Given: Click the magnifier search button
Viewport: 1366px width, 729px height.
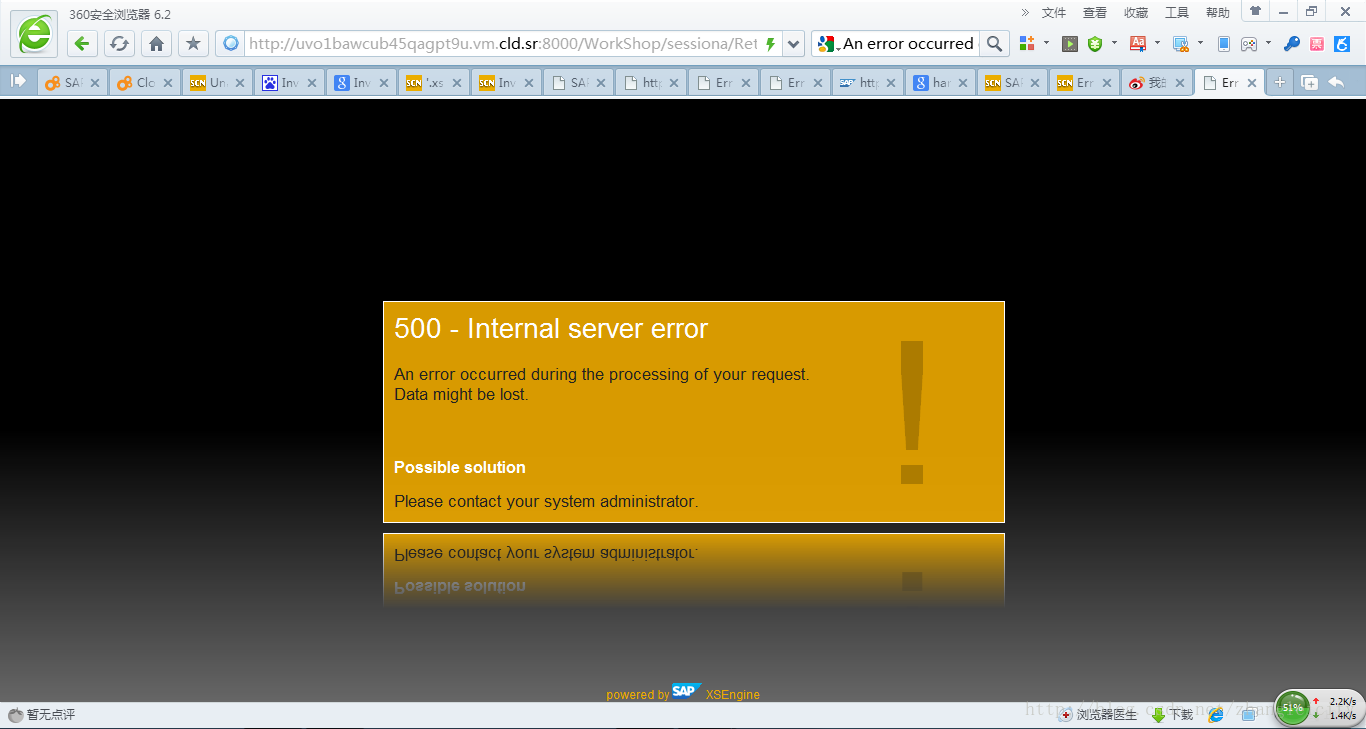Looking at the screenshot, I should [993, 44].
